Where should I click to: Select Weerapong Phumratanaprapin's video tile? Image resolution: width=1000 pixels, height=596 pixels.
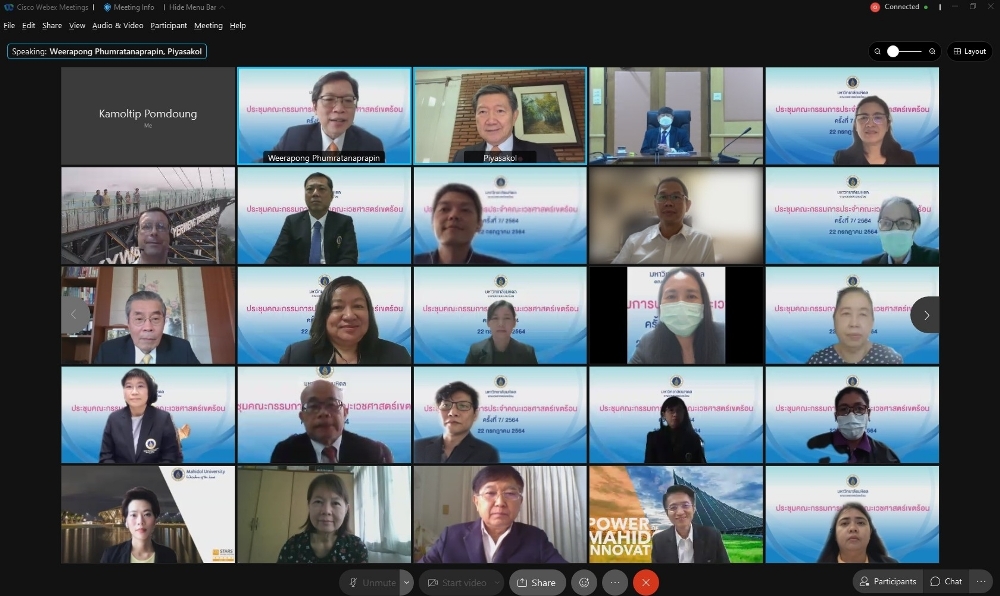[x=323, y=115]
